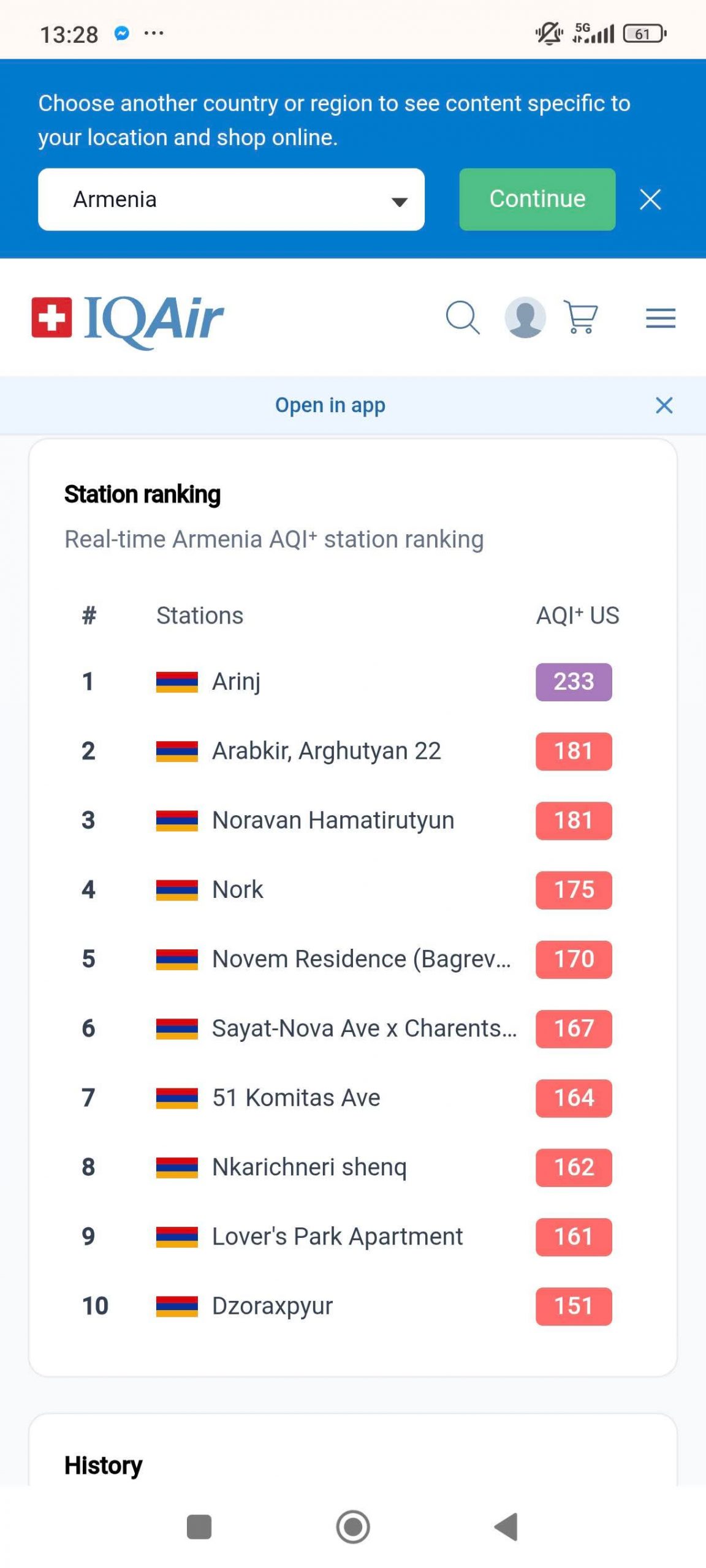Open the Arinj station entry
The width and height of the screenshot is (706, 1568).
pyautogui.click(x=237, y=682)
